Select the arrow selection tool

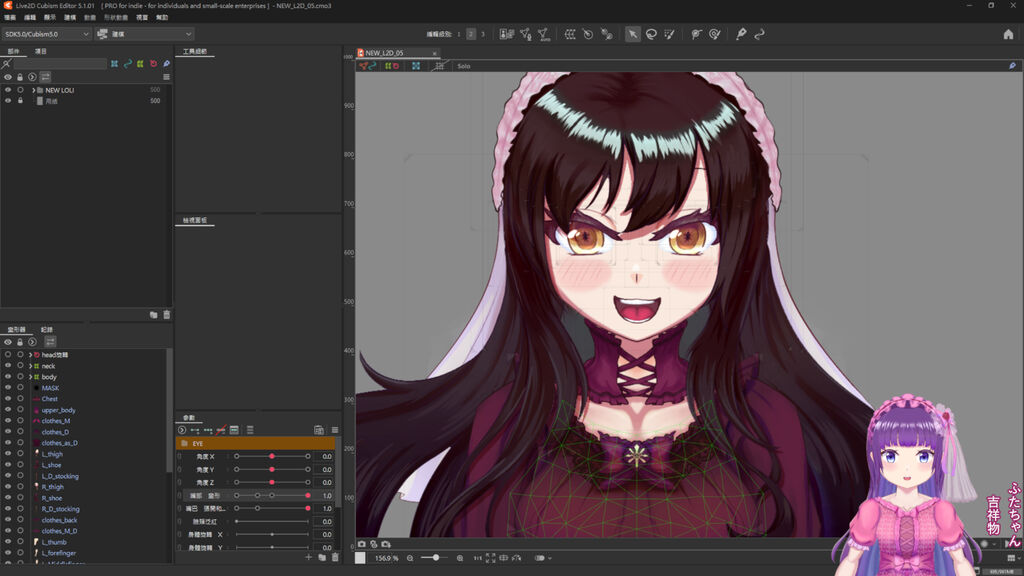pos(632,34)
